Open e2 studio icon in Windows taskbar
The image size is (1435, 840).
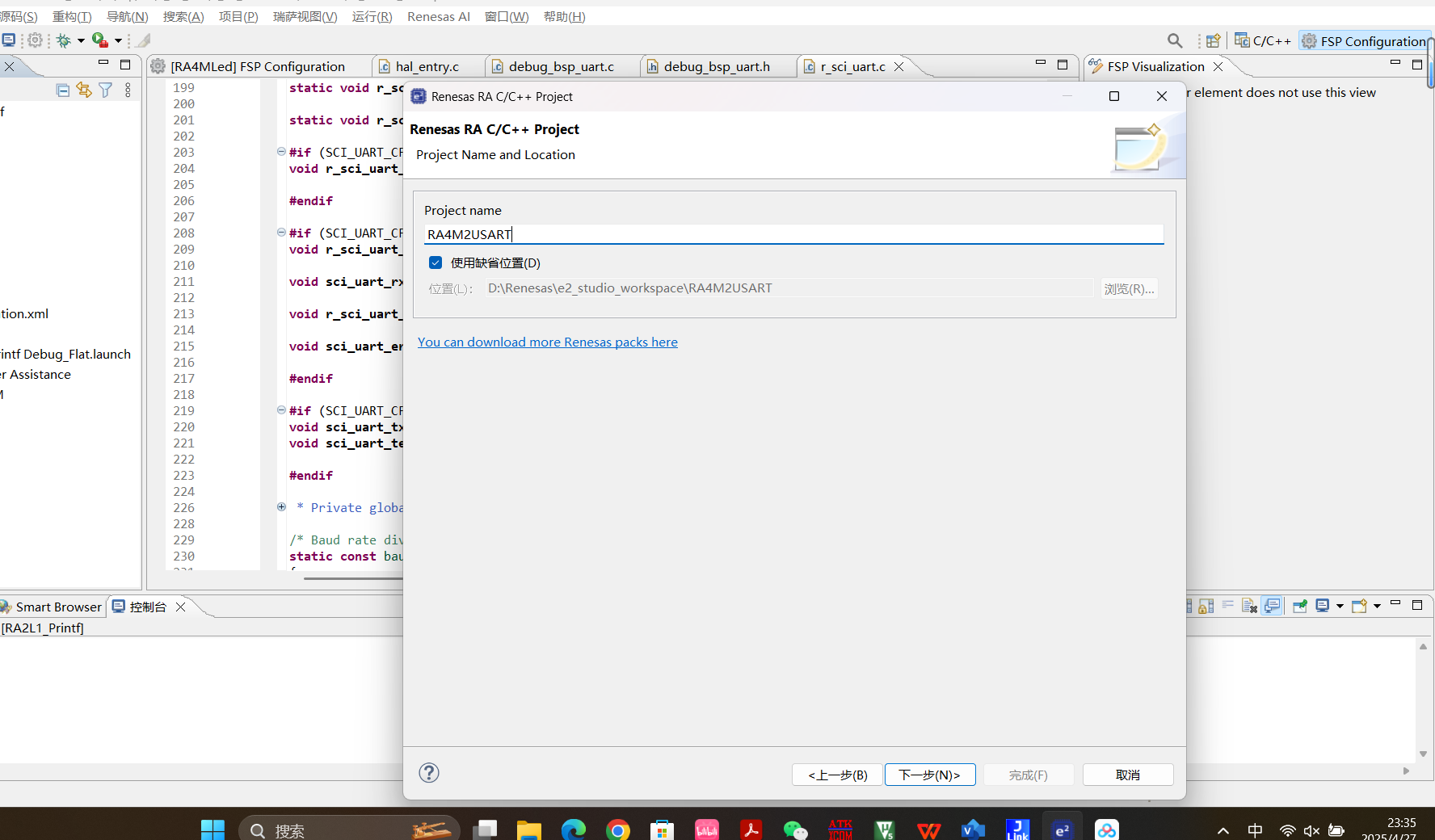[x=1062, y=829]
